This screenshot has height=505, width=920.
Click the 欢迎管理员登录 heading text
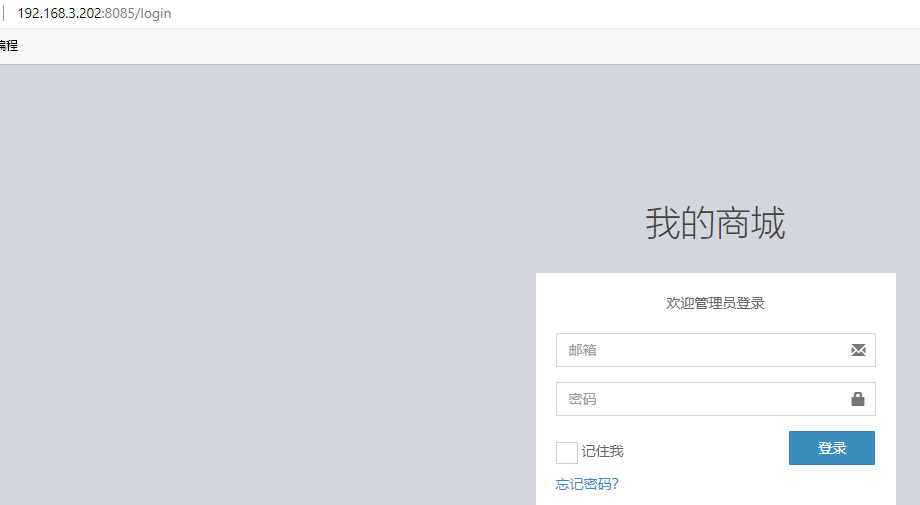click(715, 303)
